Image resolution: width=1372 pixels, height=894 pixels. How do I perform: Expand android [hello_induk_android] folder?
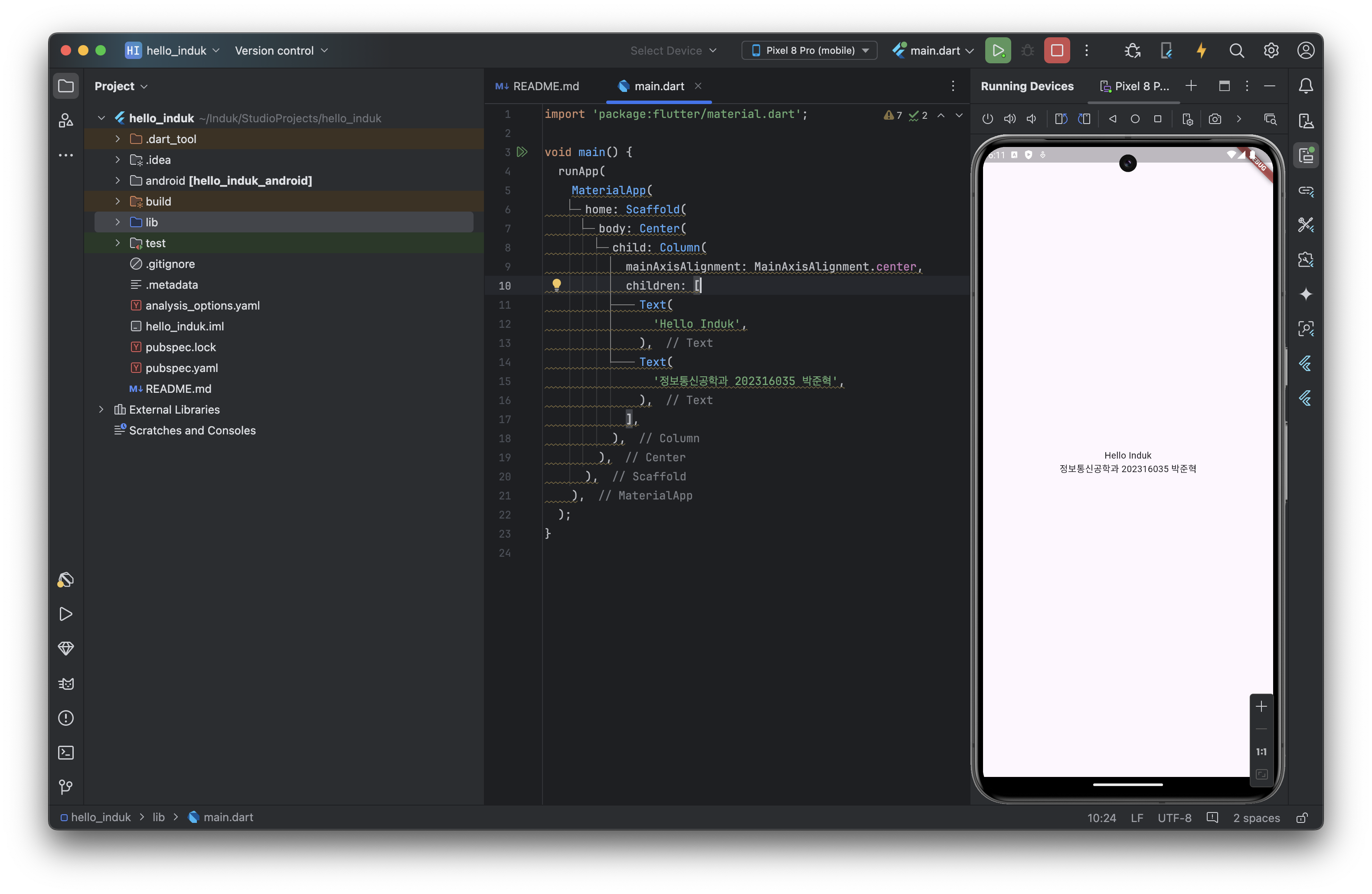pos(118,180)
